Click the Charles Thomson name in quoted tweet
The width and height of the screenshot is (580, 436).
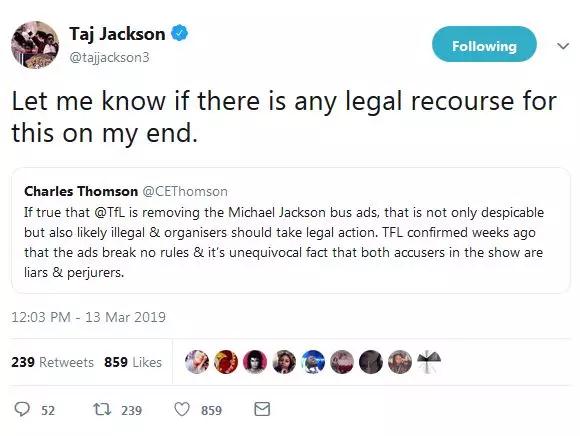[81, 192]
